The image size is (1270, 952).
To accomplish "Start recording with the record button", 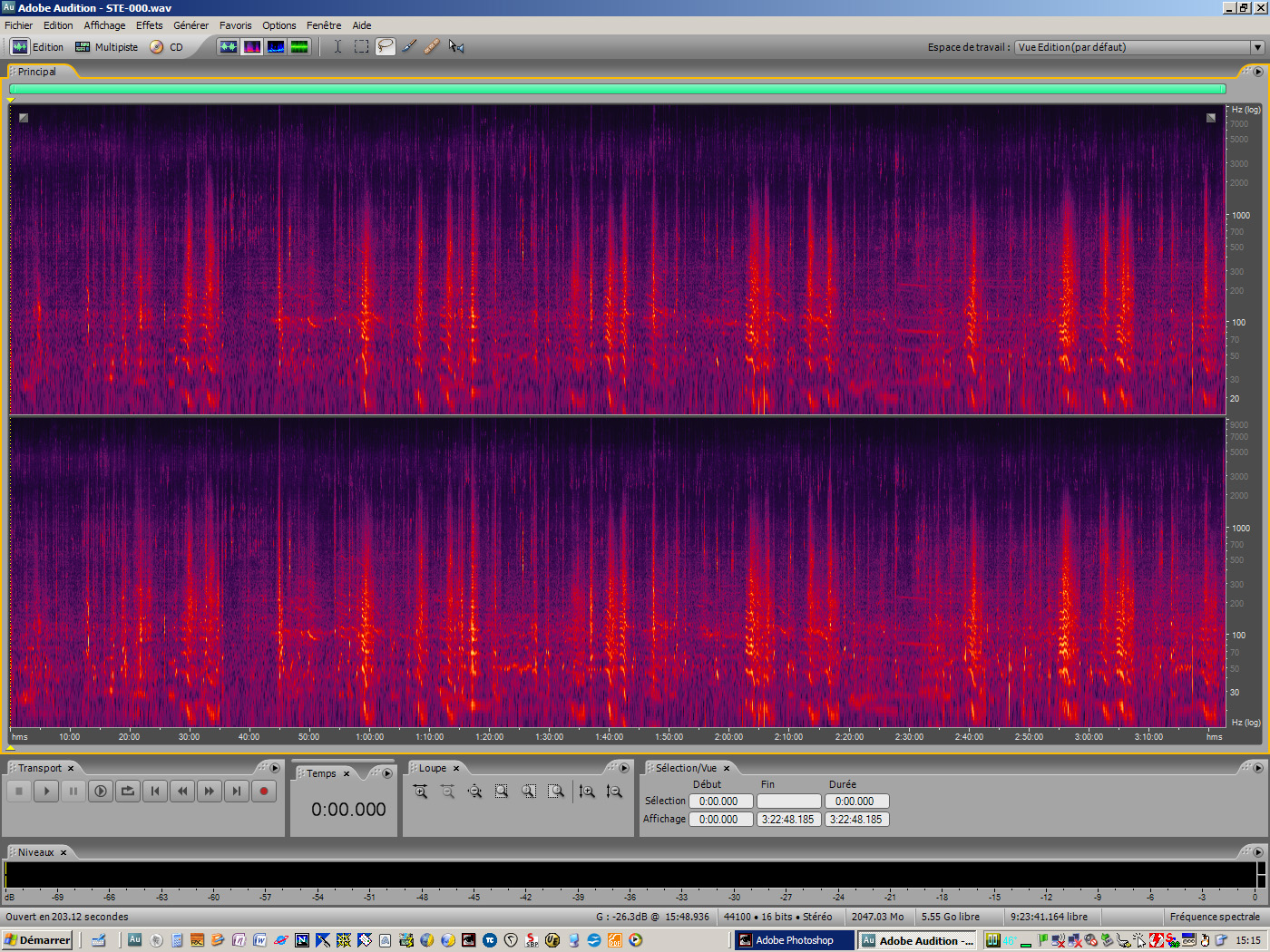I will click(x=264, y=792).
